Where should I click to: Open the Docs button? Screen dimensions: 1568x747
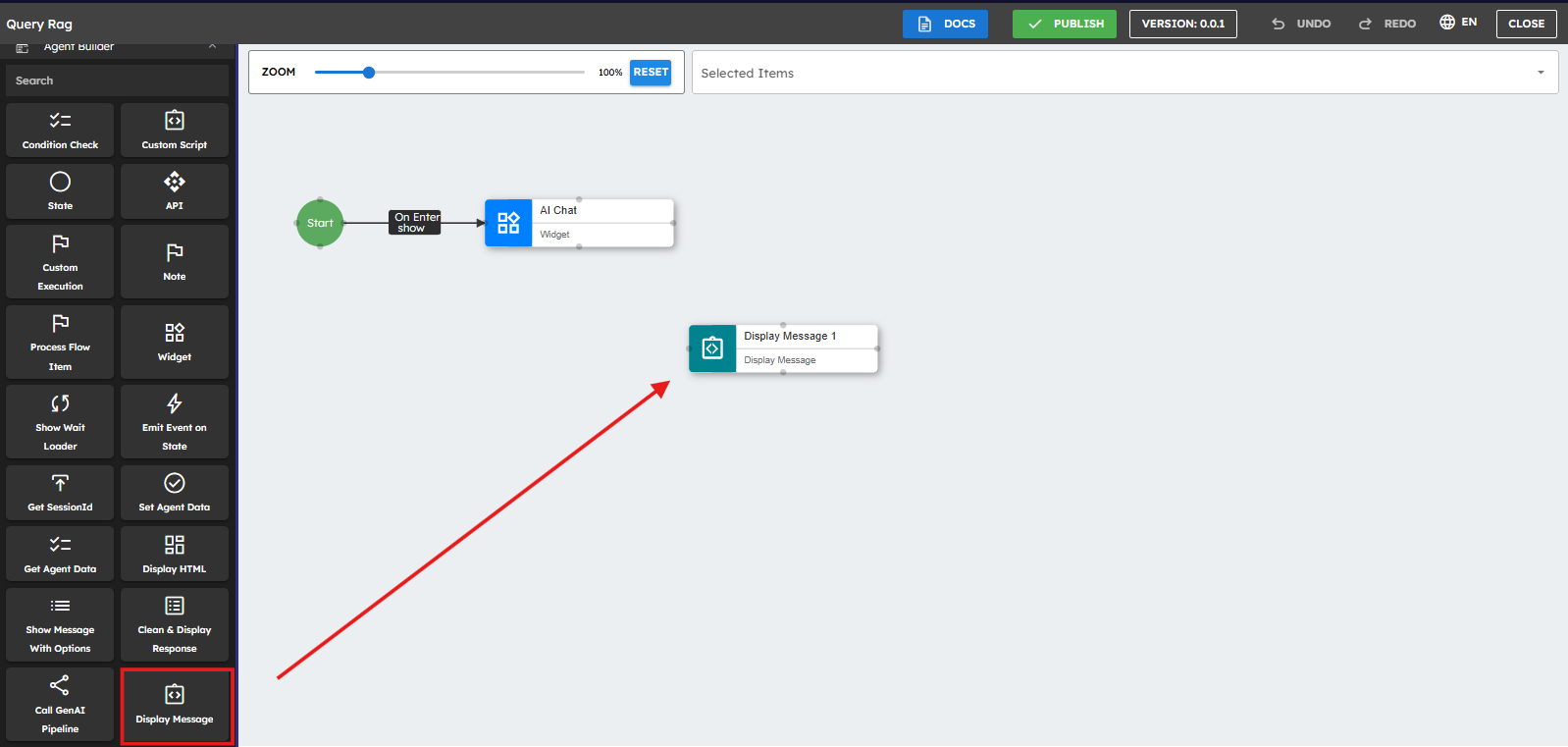point(945,24)
